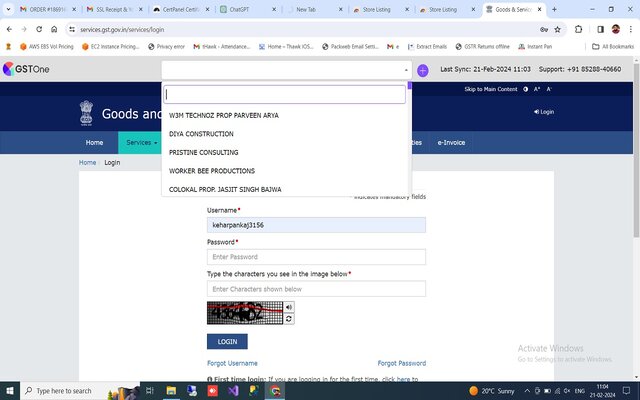Bookmark this page with the star icon
Screen dimensions: 640x400
coord(558,29)
